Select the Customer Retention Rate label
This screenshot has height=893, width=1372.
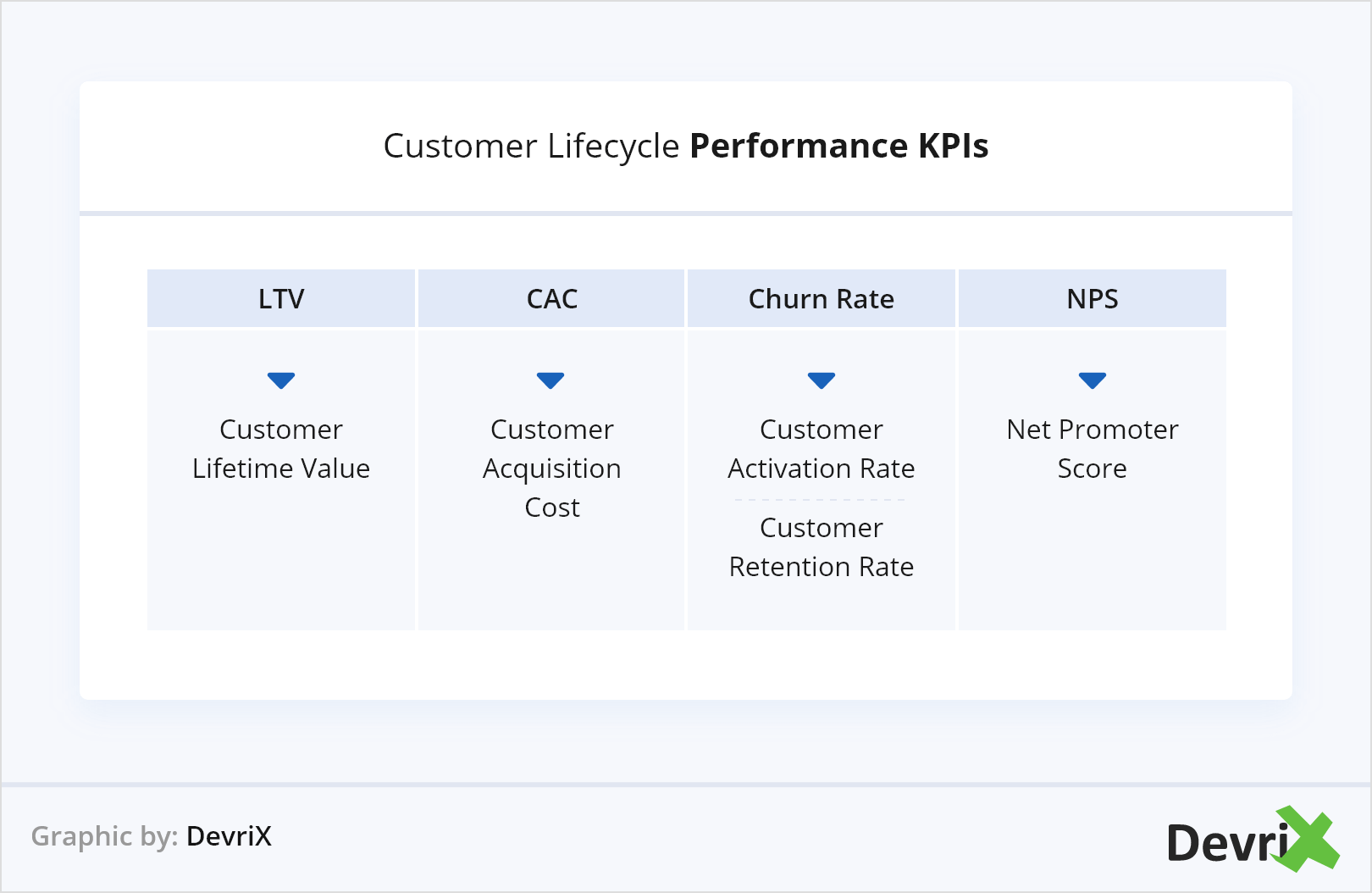tap(822, 547)
